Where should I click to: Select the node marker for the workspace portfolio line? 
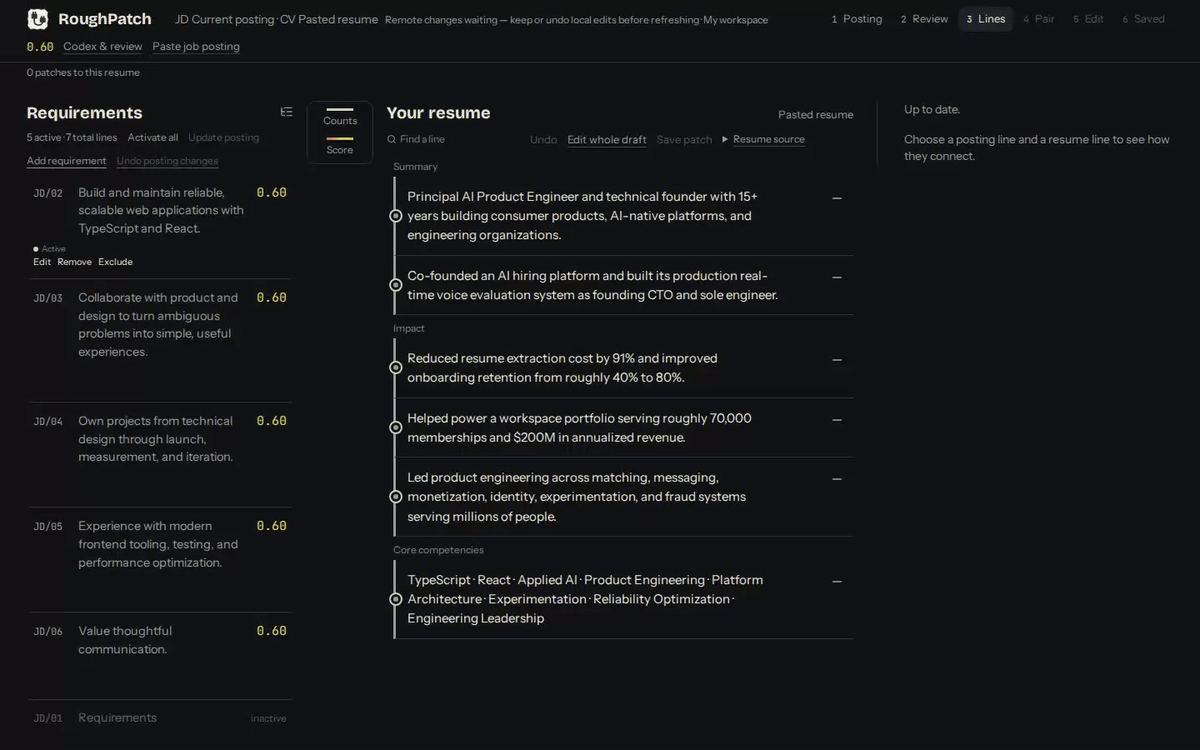click(x=396, y=427)
